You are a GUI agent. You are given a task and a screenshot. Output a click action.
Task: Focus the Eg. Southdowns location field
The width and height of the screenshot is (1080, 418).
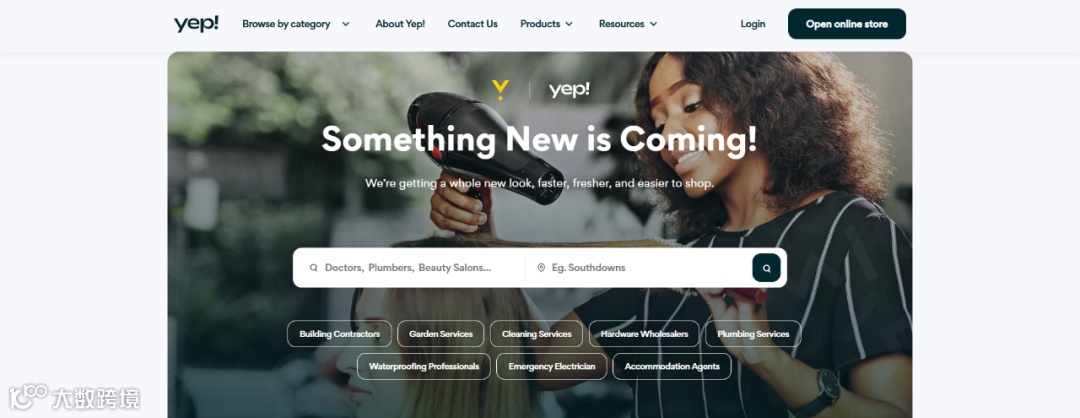638,268
